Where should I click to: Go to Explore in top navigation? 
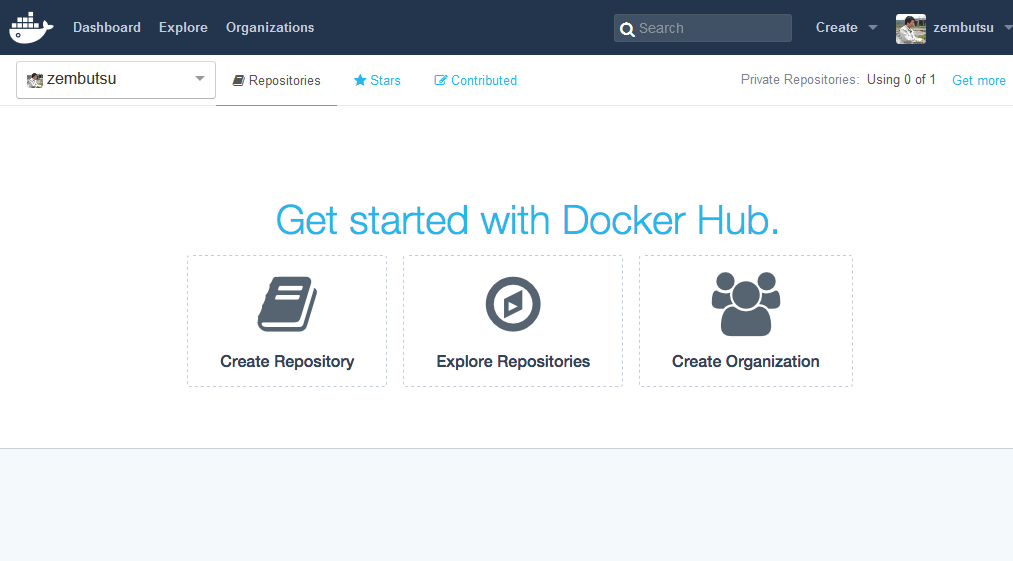(183, 27)
